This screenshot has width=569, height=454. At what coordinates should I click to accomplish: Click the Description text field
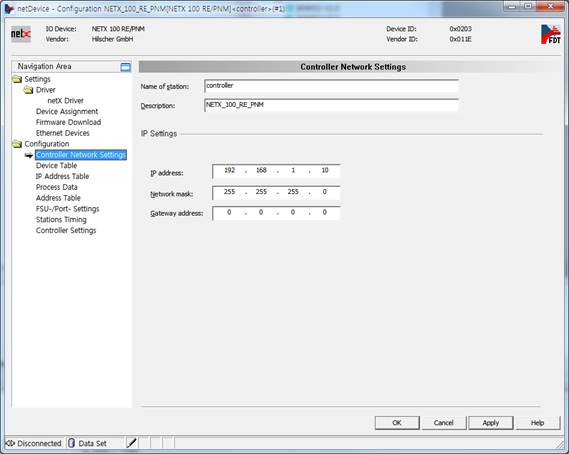click(331, 105)
